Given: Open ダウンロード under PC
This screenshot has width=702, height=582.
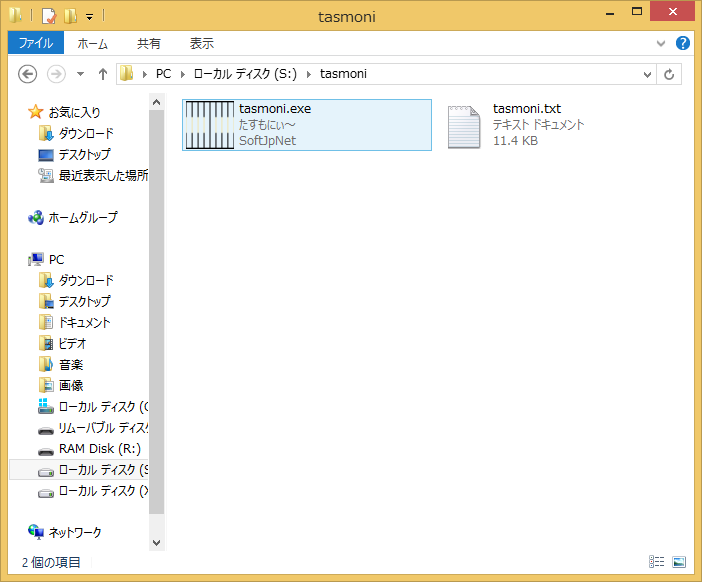Looking at the screenshot, I should tap(86, 281).
